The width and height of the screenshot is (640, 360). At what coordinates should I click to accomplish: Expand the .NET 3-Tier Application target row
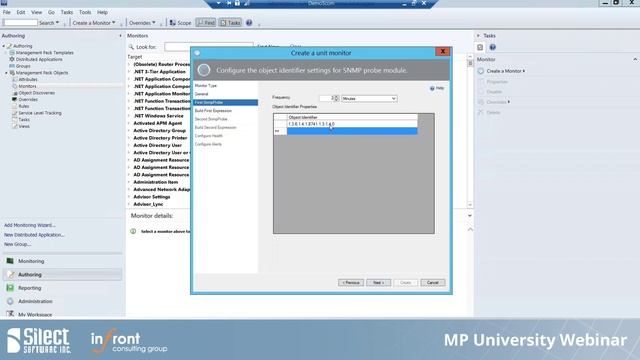pyautogui.click(x=129, y=71)
